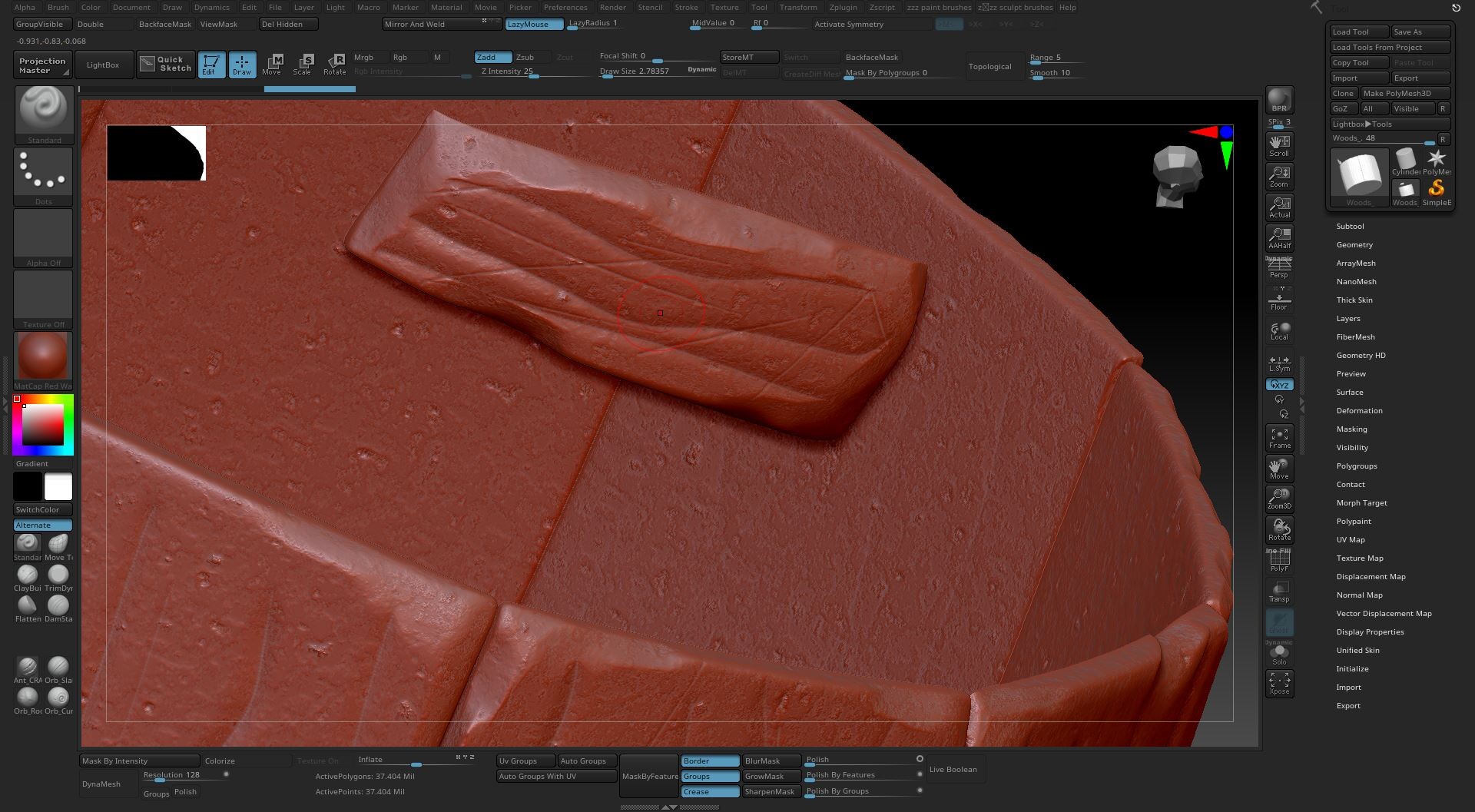Click the BPR render icon
This screenshot has height=812, width=1475.
pos(1279,100)
